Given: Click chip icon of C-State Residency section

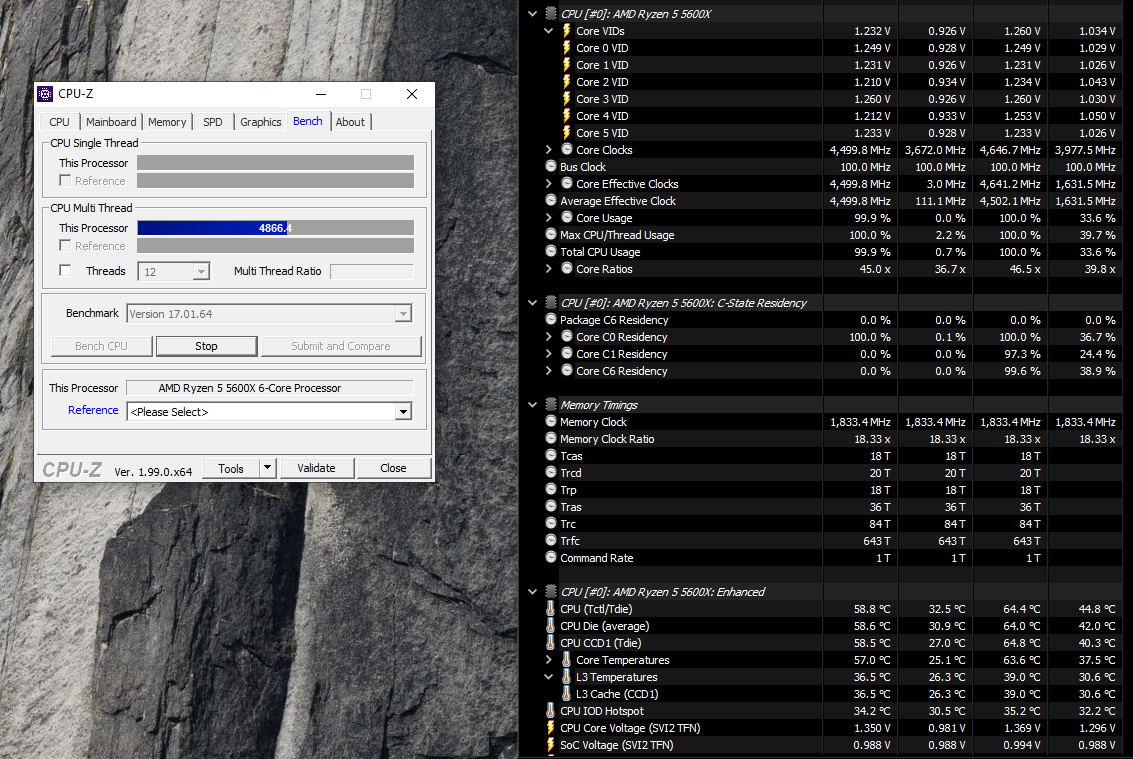Looking at the screenshot, I should (x=551, y=303).
